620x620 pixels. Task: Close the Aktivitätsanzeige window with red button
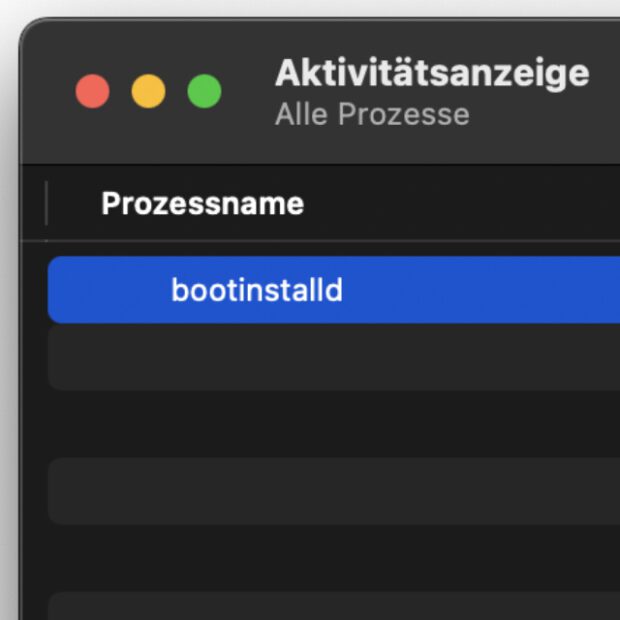tap(92, 91)
